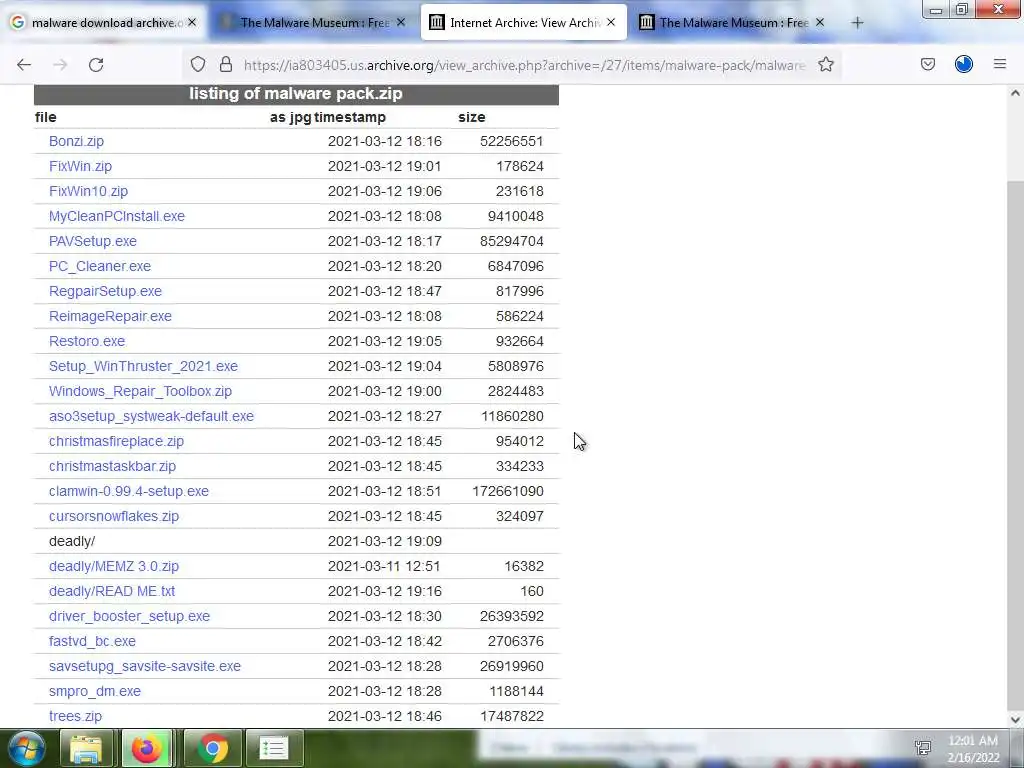
Task: Open the deadly/MEMZ 3.0.zip link
Action: click(x=114, y=566)
